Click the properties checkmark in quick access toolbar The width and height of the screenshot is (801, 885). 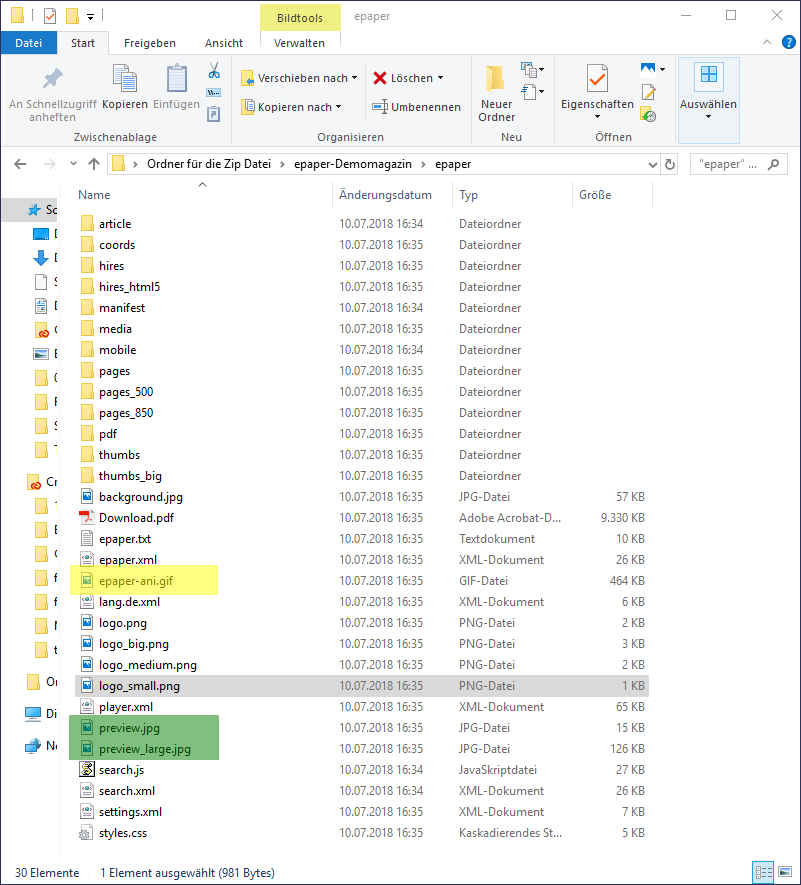point(50,16)
